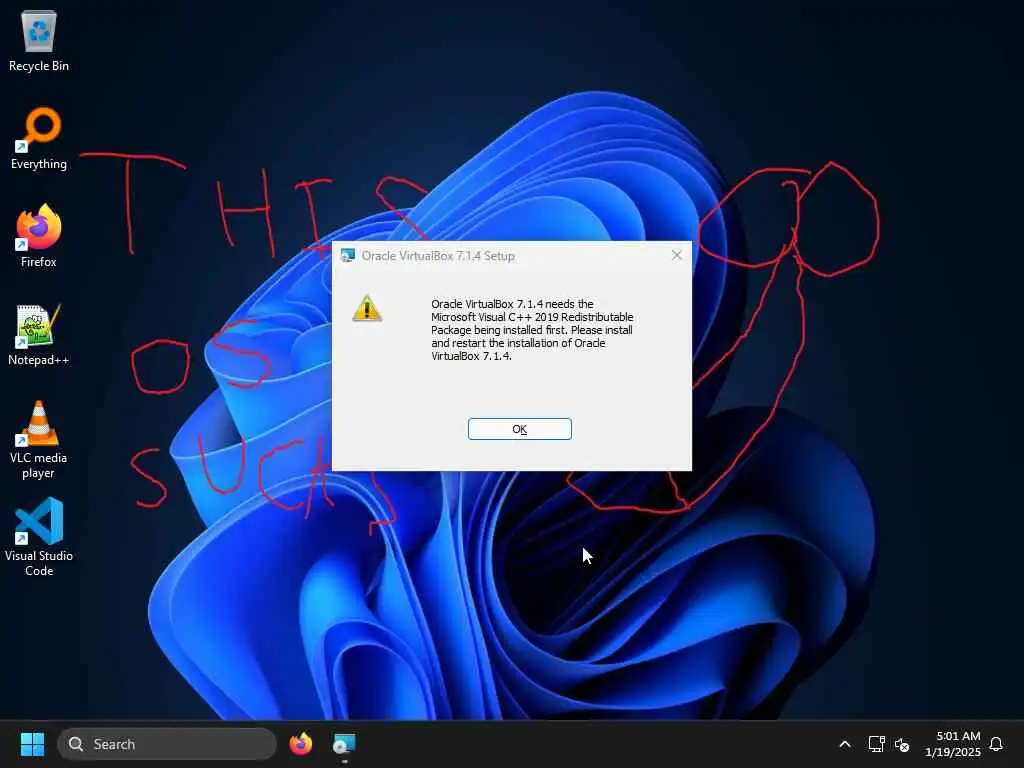Select the Everything search shortcut

point(39,138)
